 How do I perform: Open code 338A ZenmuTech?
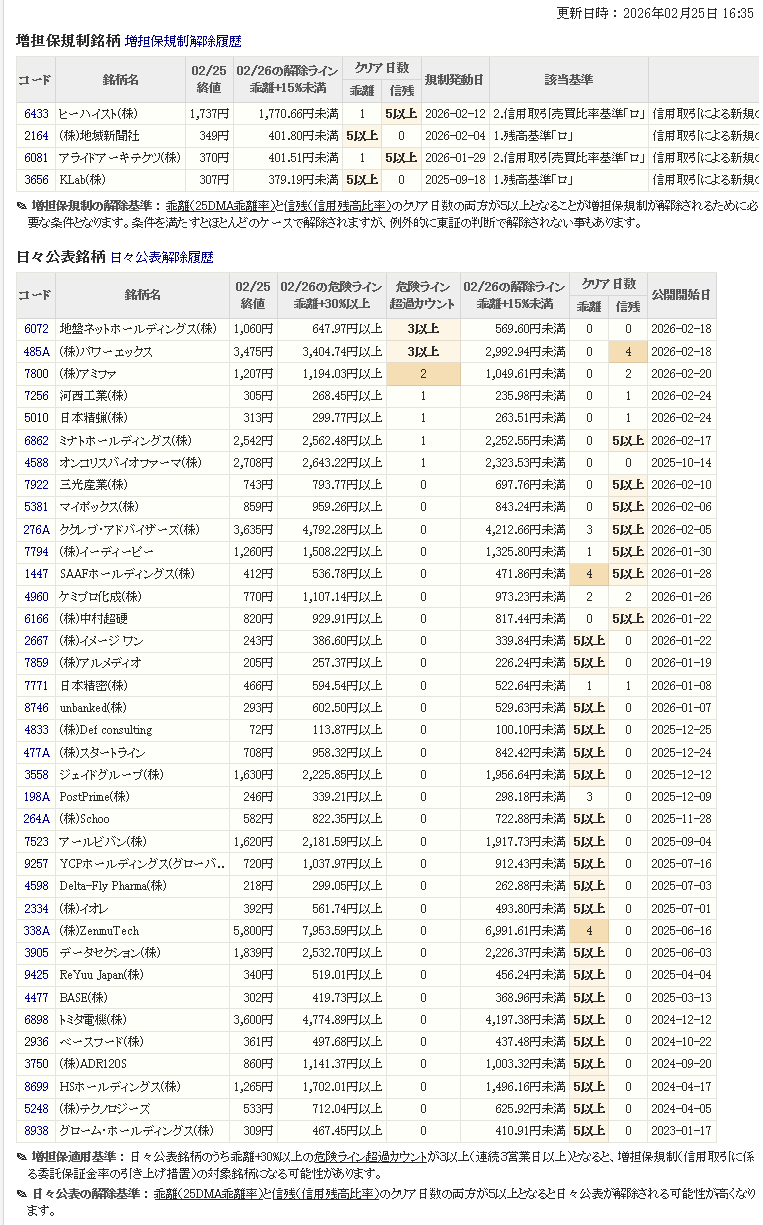[36, 930]
